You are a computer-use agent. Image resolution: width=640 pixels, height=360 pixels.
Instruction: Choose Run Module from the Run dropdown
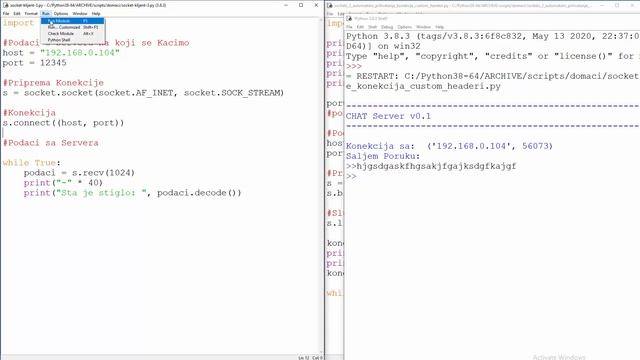72,21
